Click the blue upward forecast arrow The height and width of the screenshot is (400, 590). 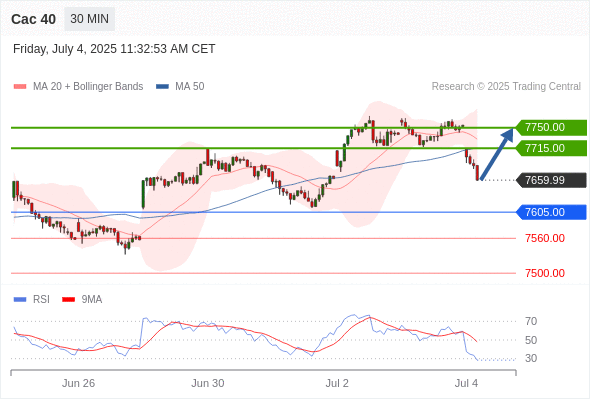tap(497, 154)
